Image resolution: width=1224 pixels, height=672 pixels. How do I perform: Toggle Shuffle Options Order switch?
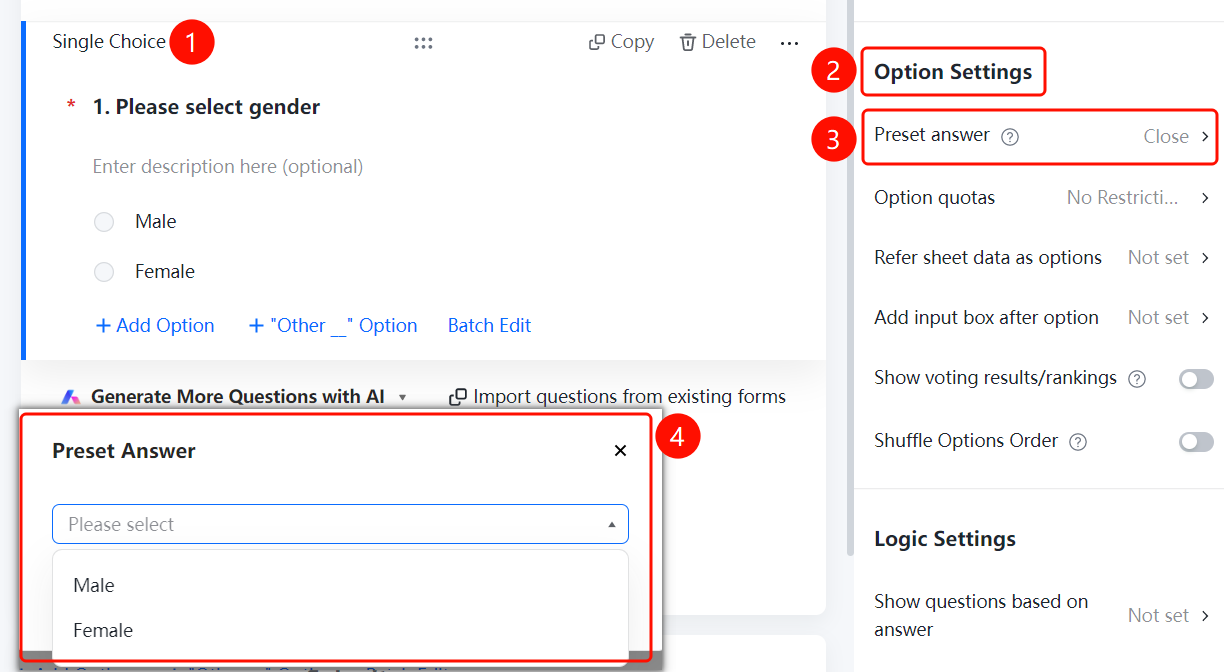pos(1196,442)
